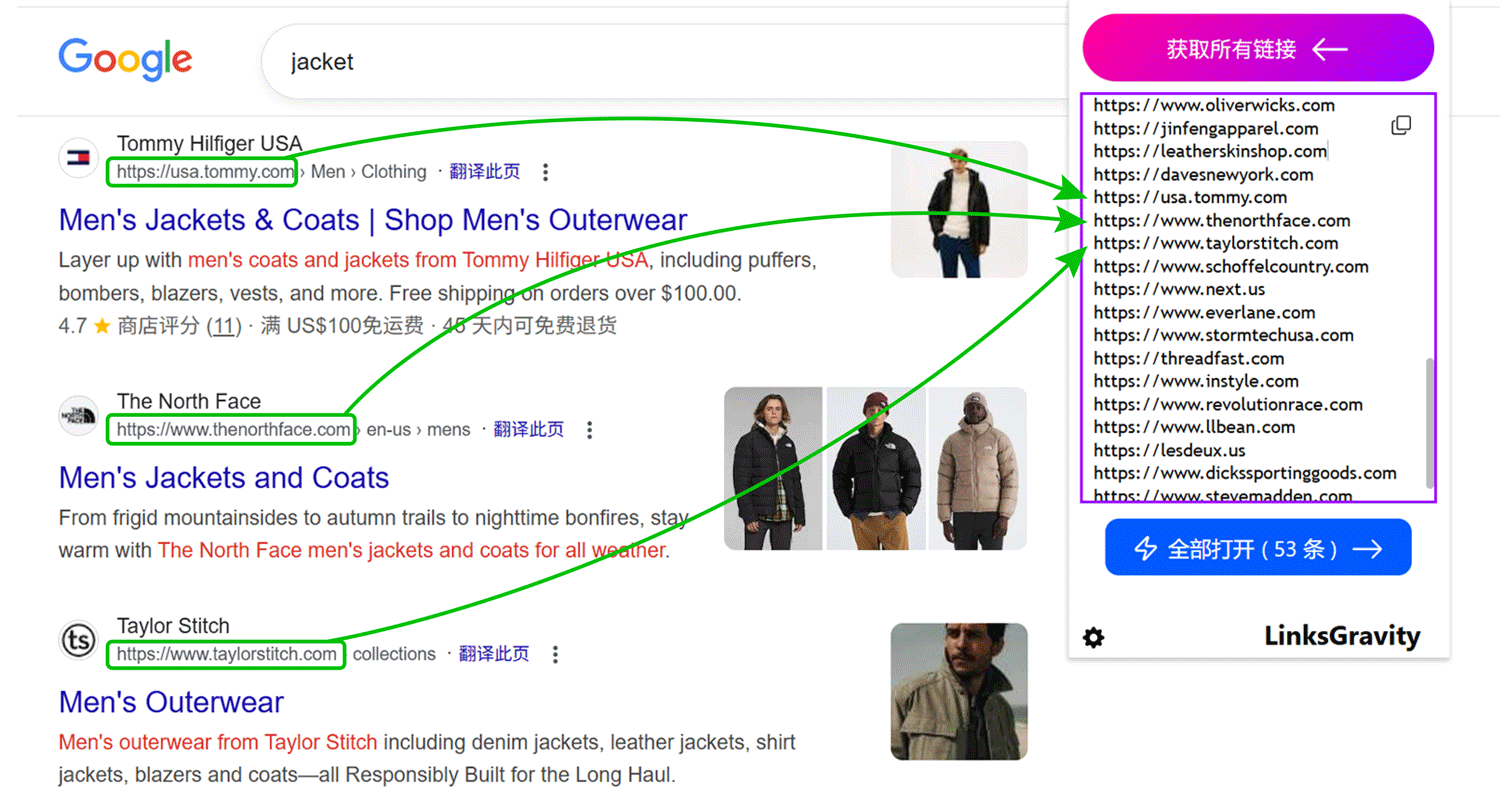Click the Taylor Stitch site favicon
The height and width of the screenshot is (807, 1500).
coord(78,640)
